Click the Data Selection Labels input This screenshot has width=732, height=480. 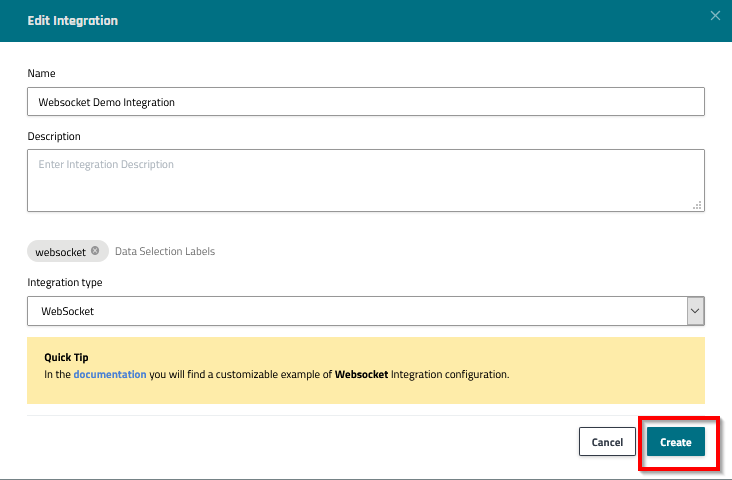tap(165, 251)
